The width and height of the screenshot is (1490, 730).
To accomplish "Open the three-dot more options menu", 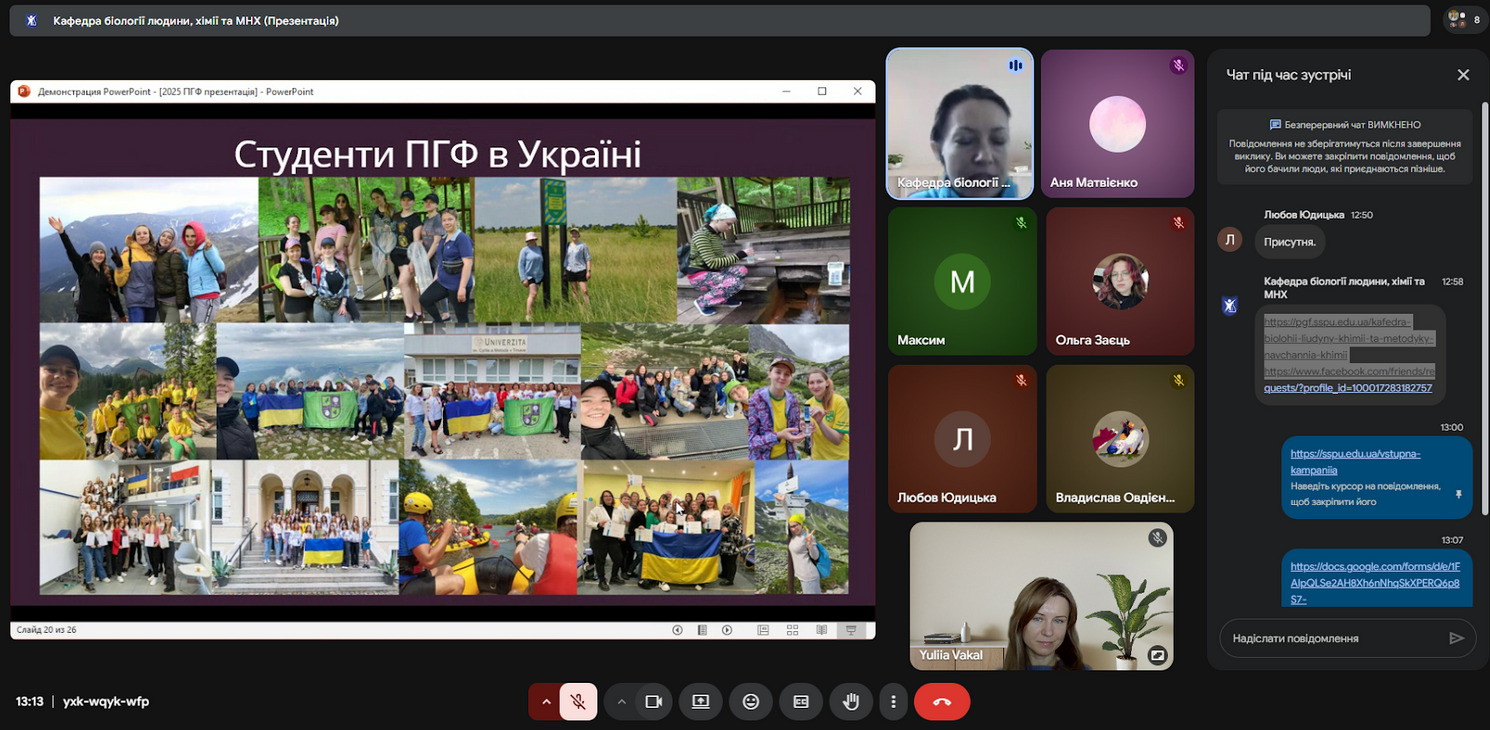I will coord(893,702).
